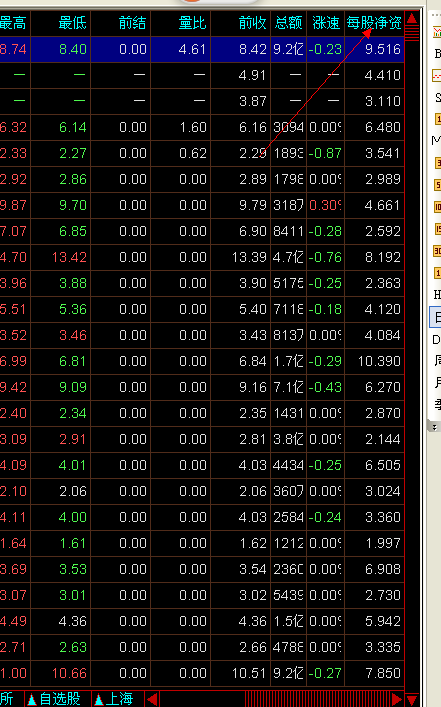Viewport: 441px width, 707px height.
Task: Click the net asset value 7.850
Action: (383, 673)
